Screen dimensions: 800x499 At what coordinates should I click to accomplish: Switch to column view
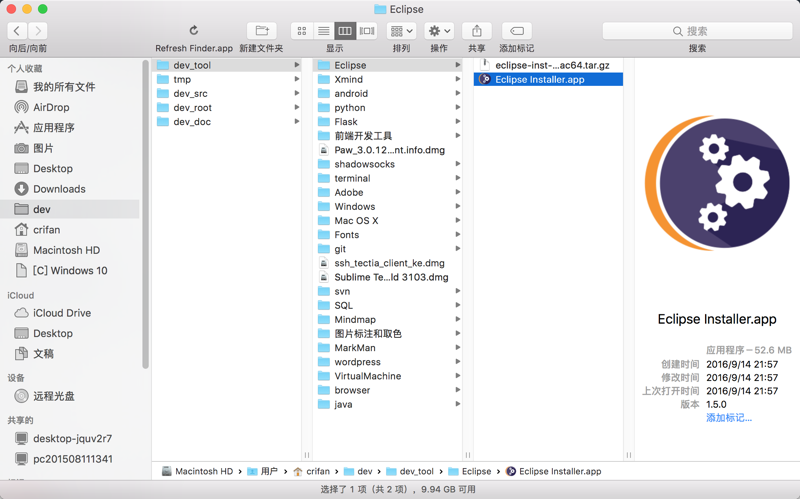(x=345, y=31)
